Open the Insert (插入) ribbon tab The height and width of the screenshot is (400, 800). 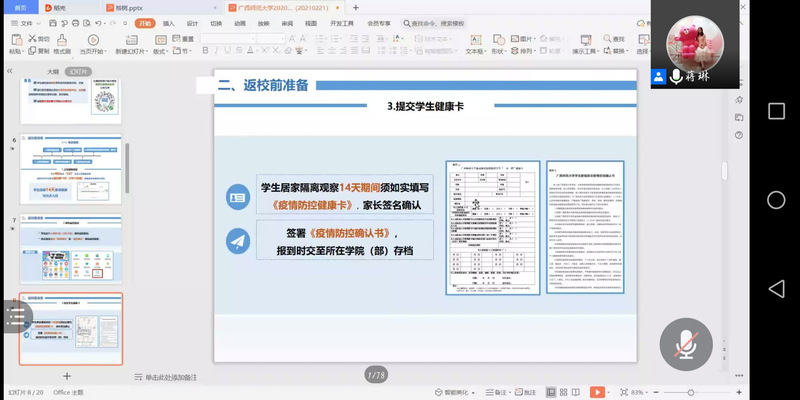coord(168,22)
